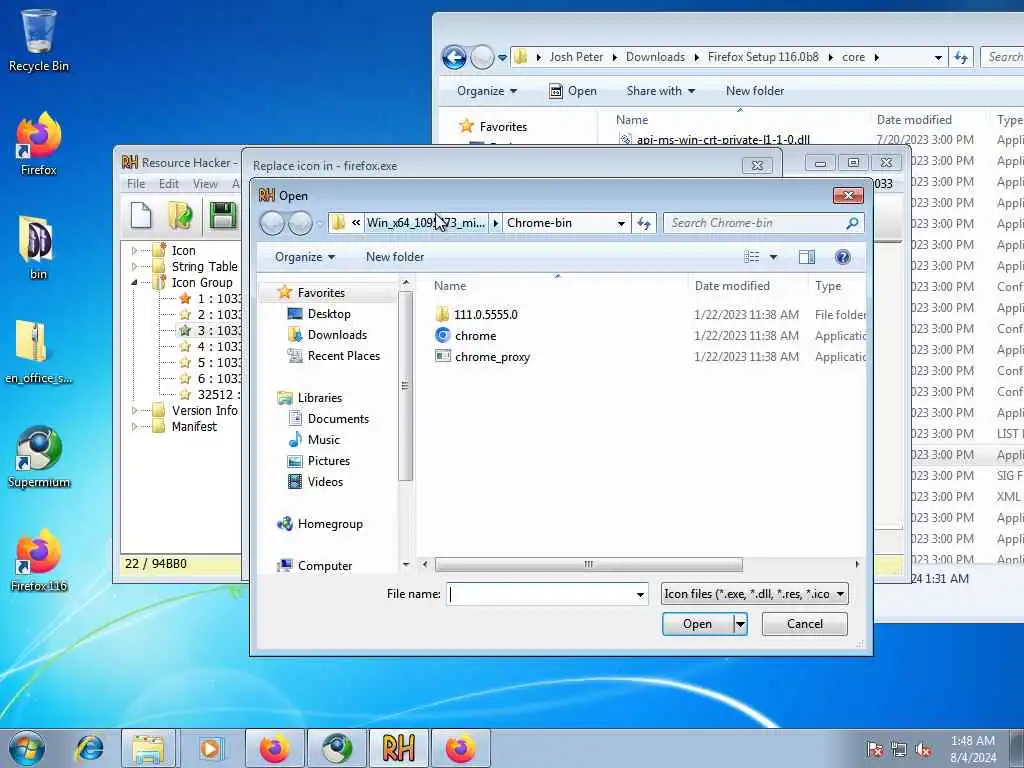Open the Organize menu in Explorer window
Viewport: 1024px width, 768px height.
487,91
